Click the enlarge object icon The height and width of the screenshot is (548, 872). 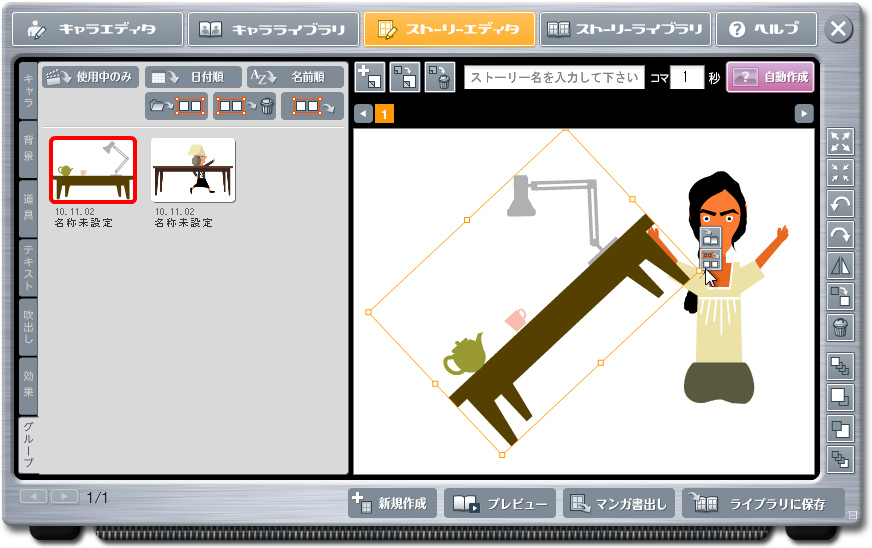pyautogui.click(x=840, y=142)
